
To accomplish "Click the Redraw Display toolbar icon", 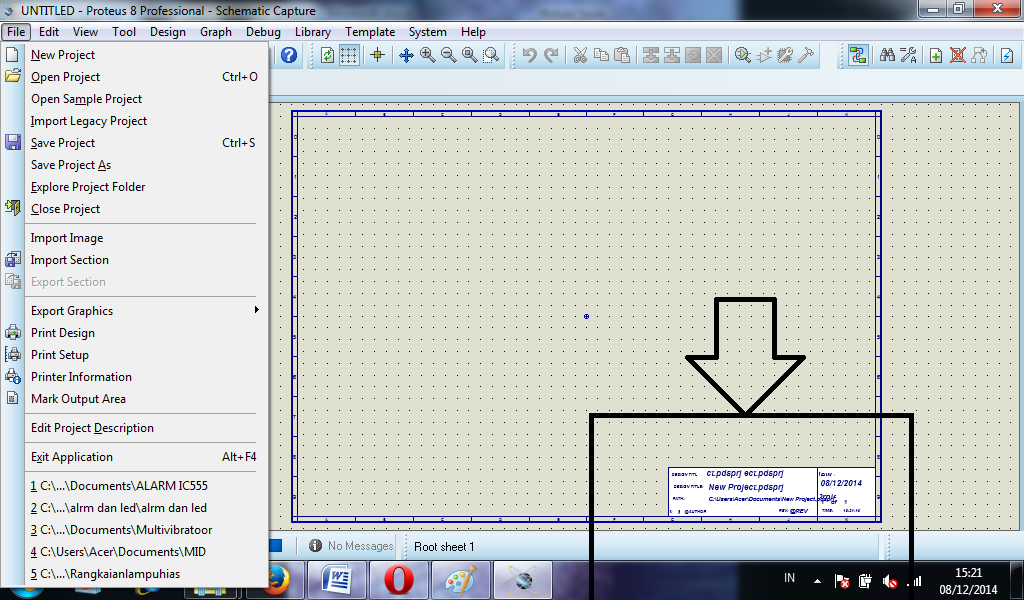I will click(328, 55).
